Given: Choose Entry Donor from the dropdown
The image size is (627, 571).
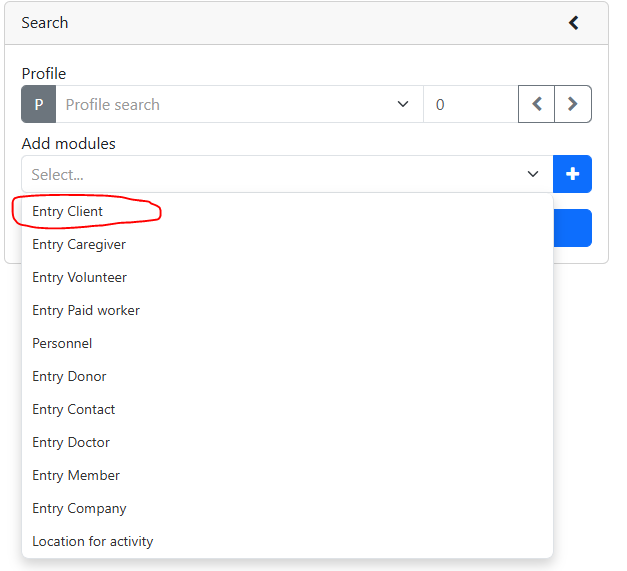Looking at the screenshot, I should [x=69, y=377].
